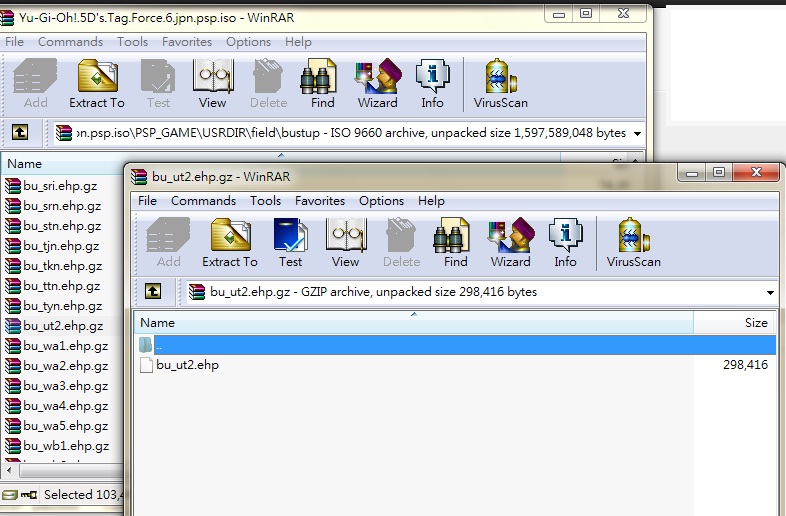Expand address dropdown in Yu-Gi-Oh iso window
The image size is (786, 516).
point(637,133)
